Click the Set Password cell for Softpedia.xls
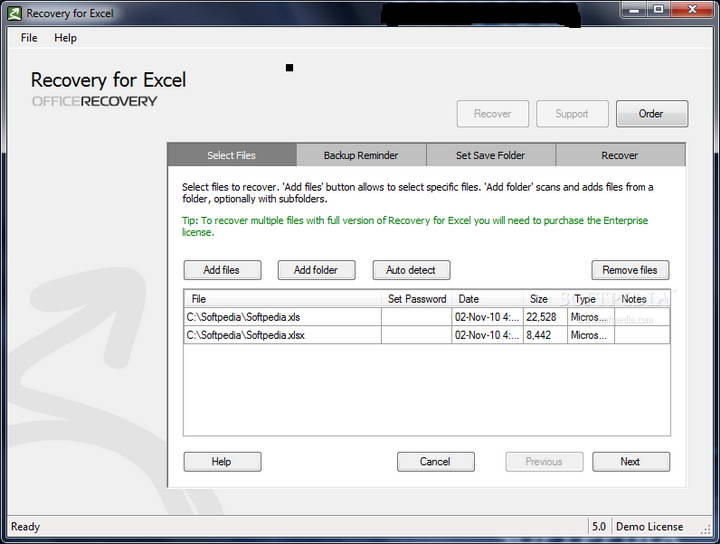The width and height of the screenshot is (720, 544). [x=416, y=317]
